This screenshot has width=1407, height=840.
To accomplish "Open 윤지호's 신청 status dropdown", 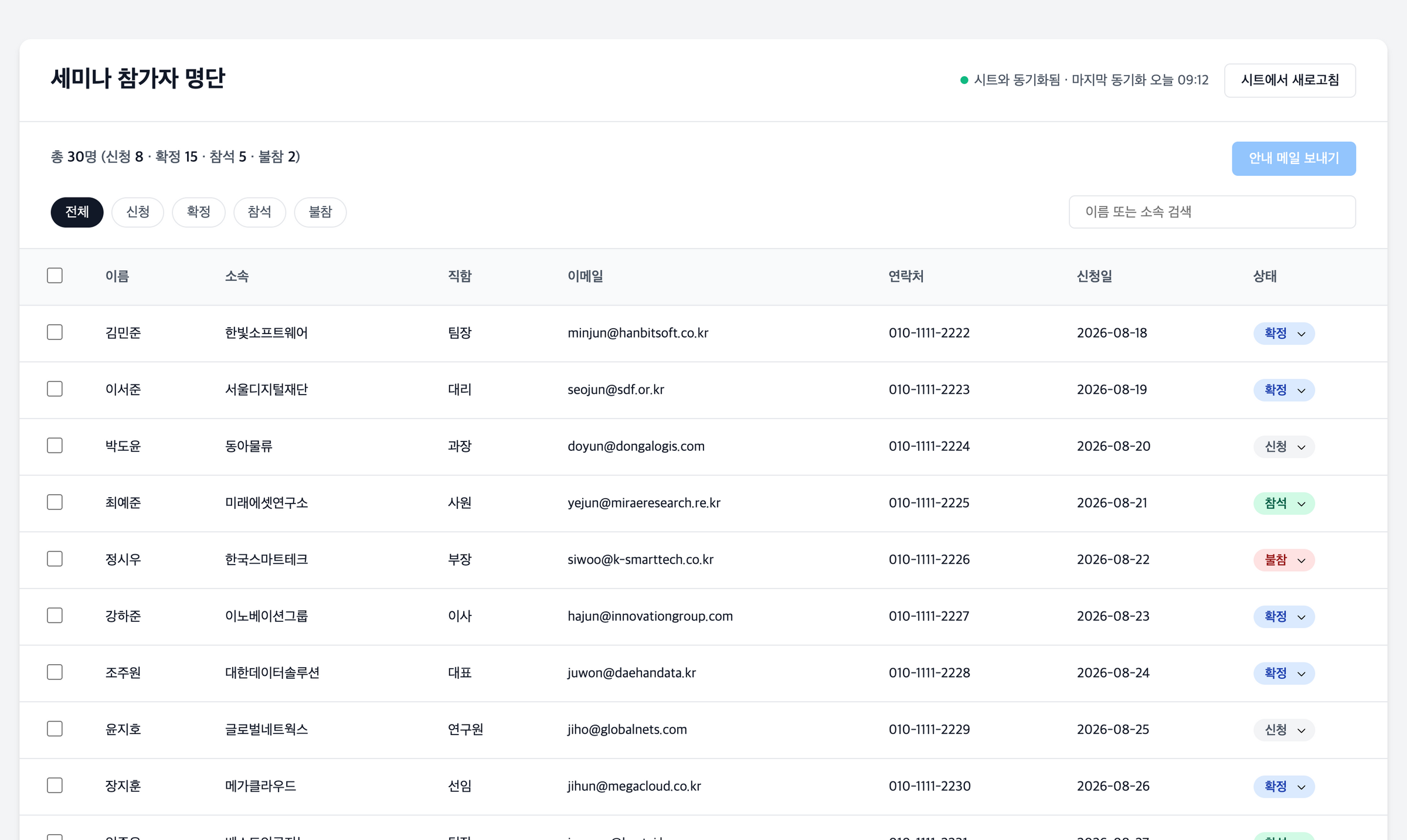I will click(x=1284, y=730).
